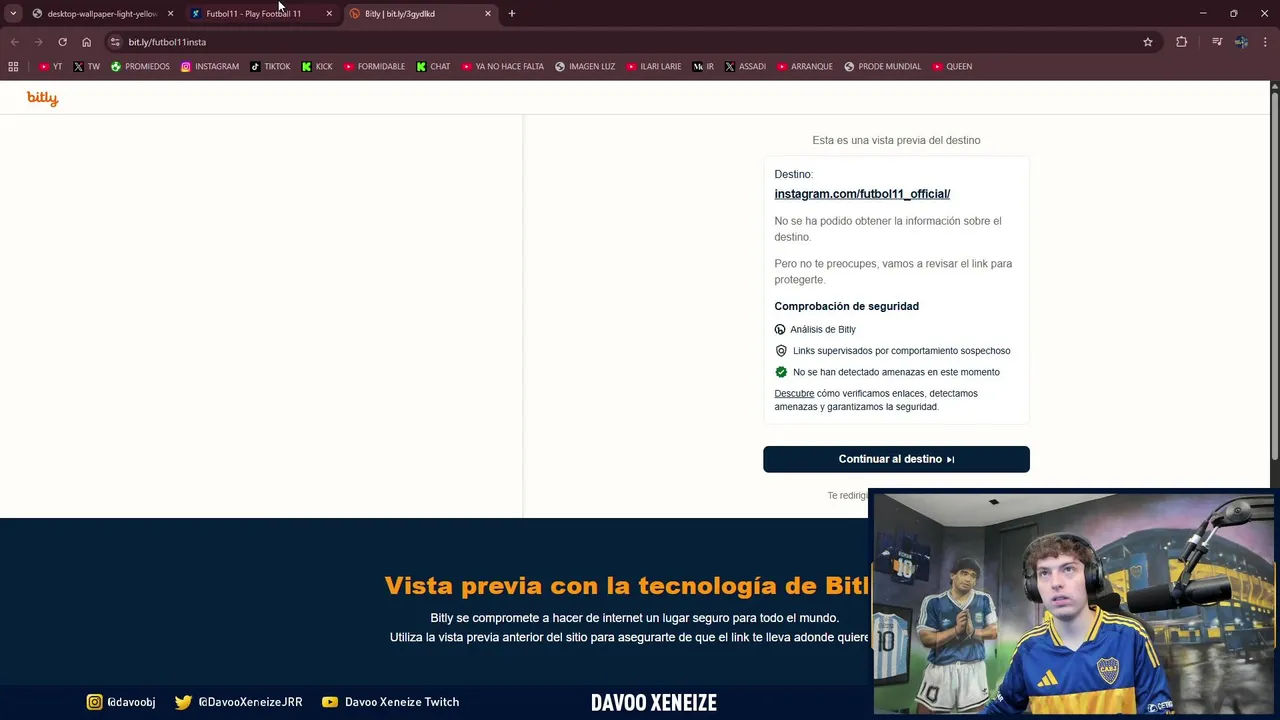1280x720 pixels.
Task: Open the IR bookmark
Action: coord(703,67)
